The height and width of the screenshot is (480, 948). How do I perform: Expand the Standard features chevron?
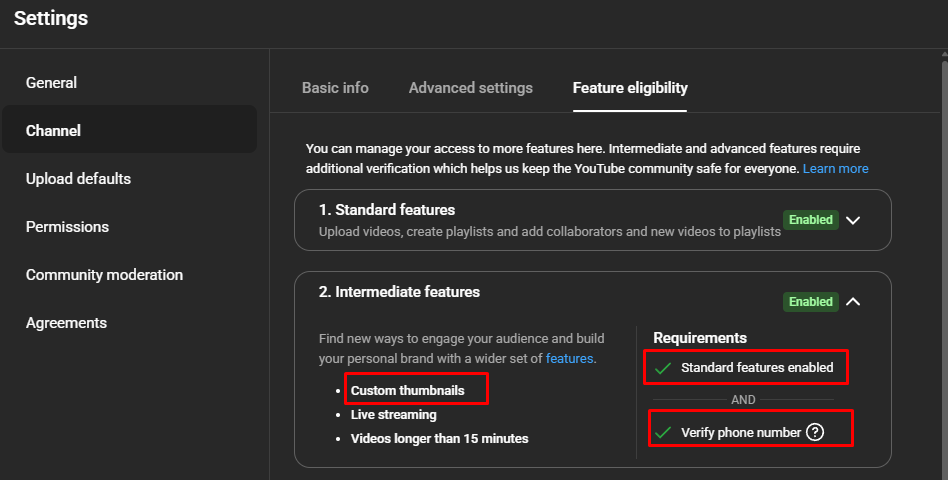(853, 220)
